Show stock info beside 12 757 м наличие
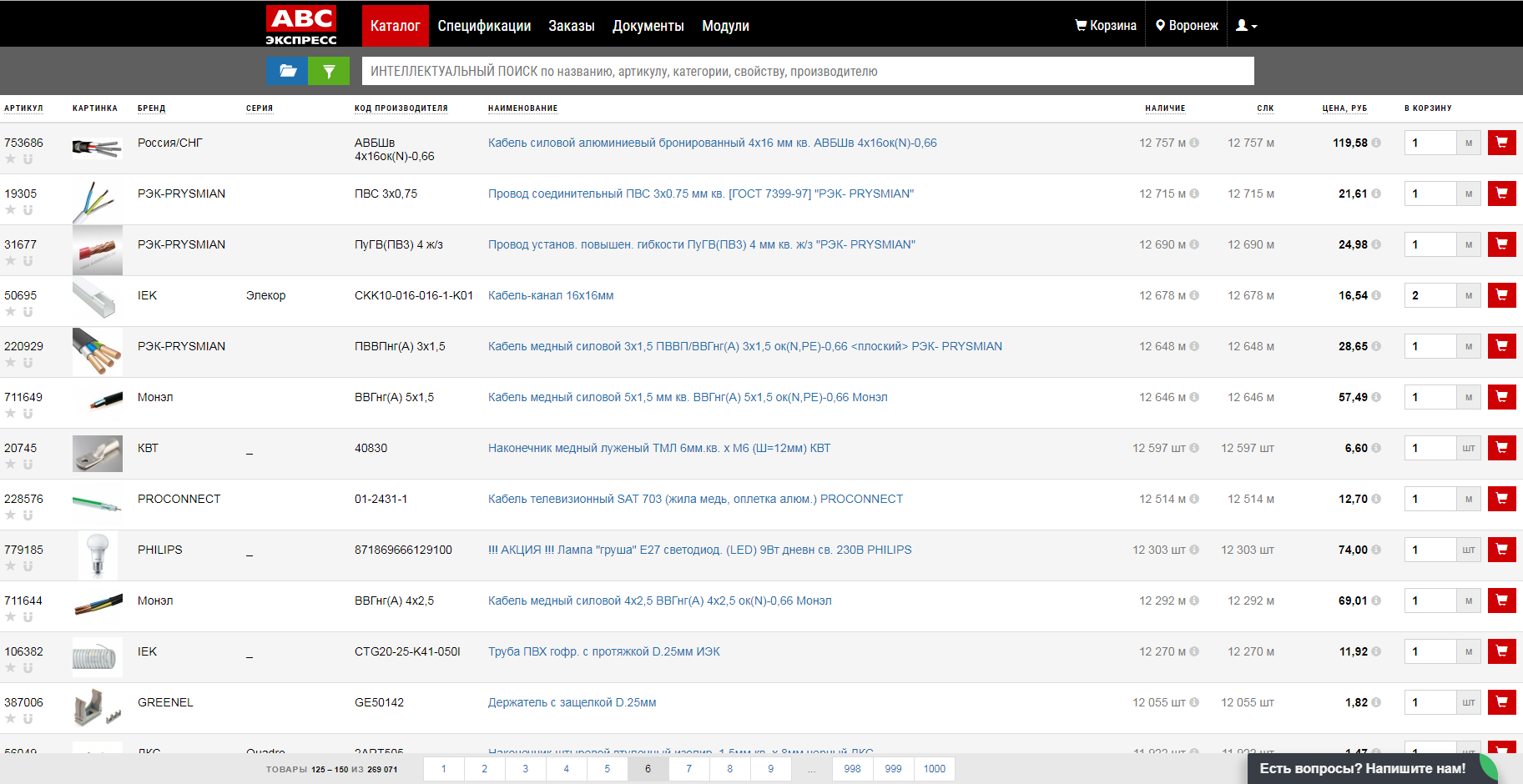1523x784 pixels. pos(1194,143)
